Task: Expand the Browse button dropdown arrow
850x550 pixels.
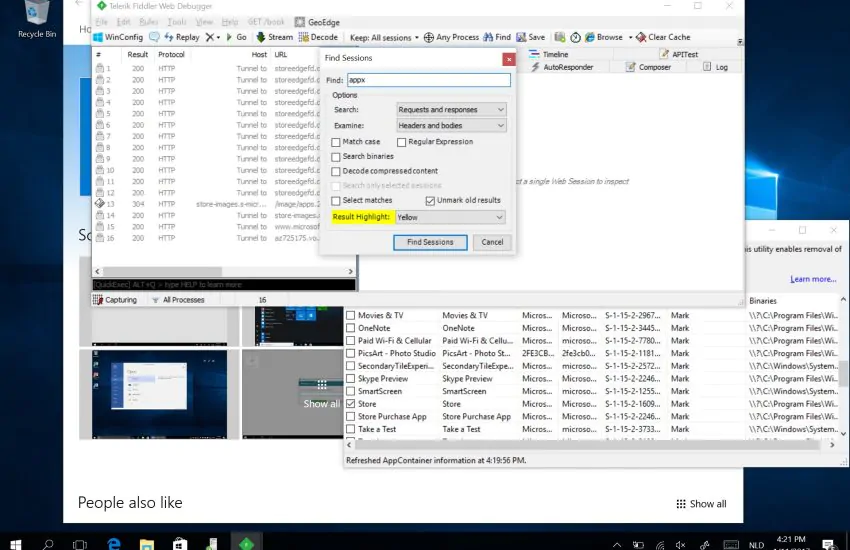Action: [630, 37]
